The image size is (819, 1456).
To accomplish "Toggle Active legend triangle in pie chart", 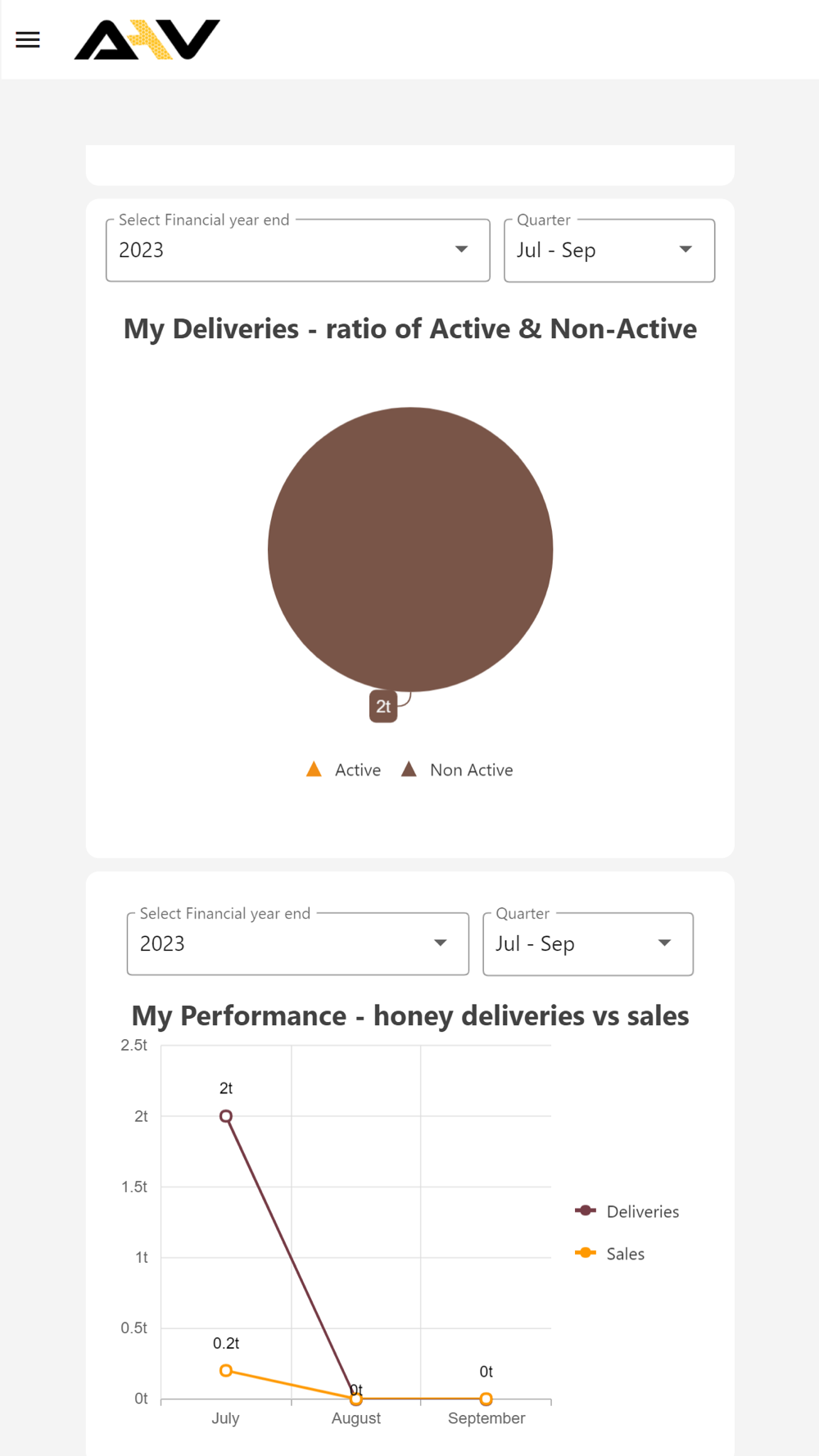I will pyautogui.click(x=314, y=769).
